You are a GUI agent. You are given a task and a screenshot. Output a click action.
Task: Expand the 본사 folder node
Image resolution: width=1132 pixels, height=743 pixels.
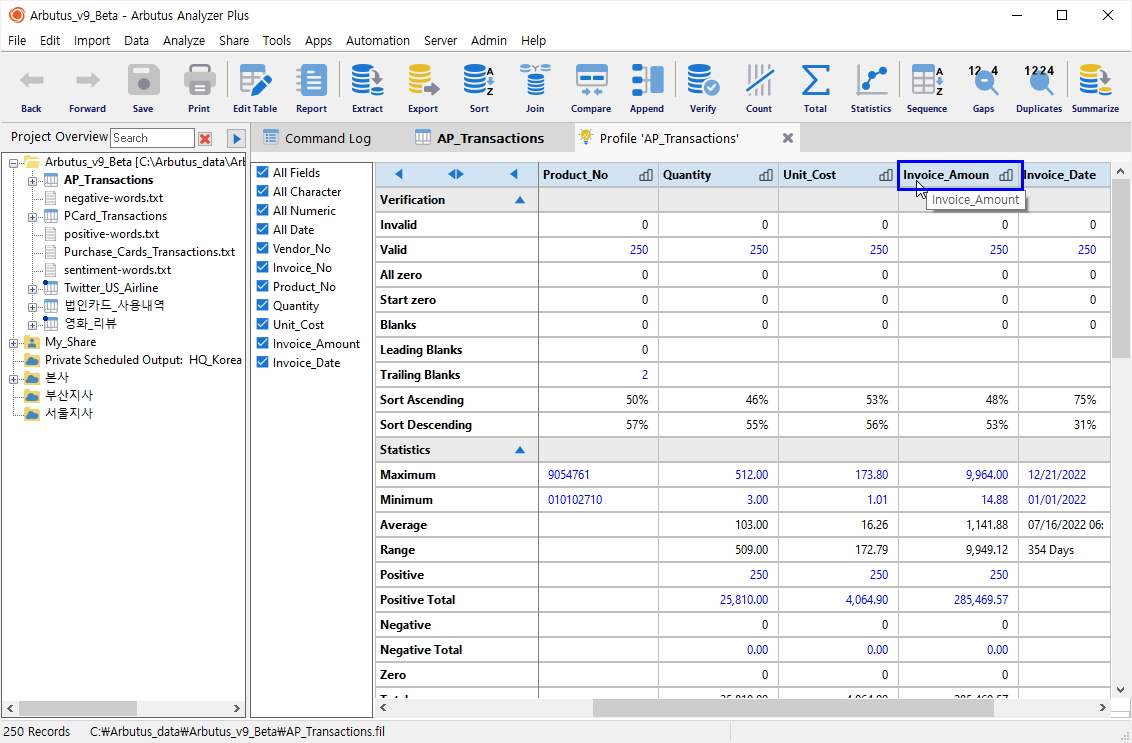tap(13, 378)
